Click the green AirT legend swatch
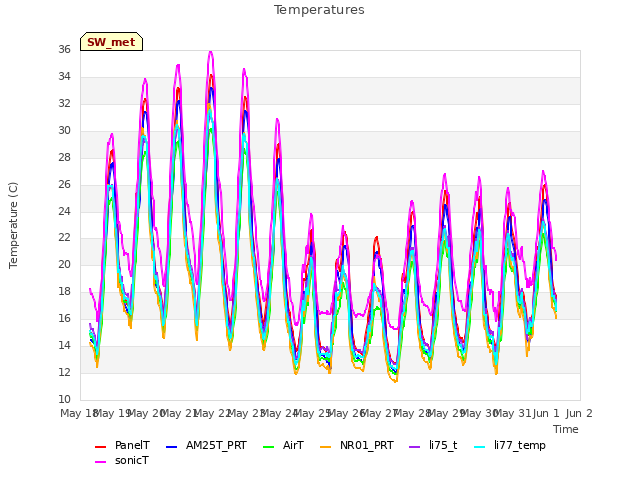The image size is (640, 480). 269,447
